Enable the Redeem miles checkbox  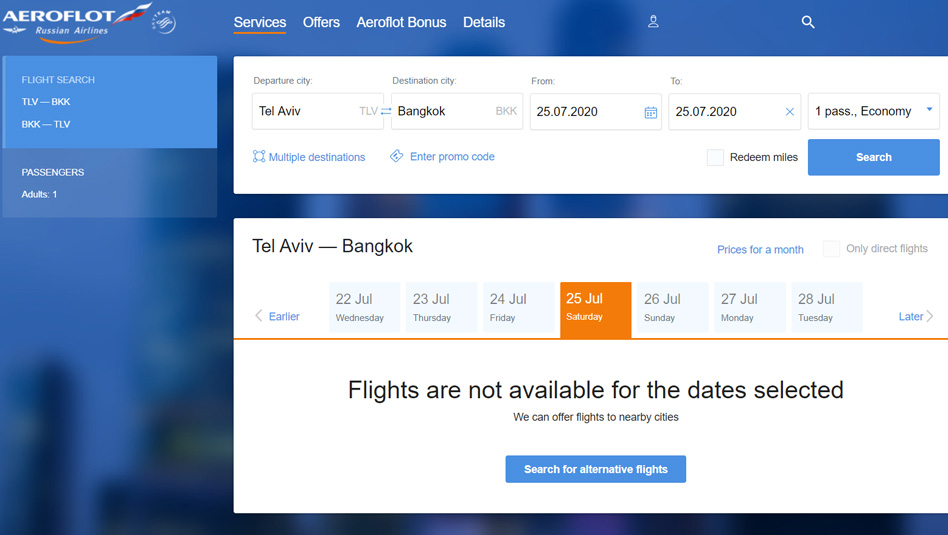pos(715,157)
